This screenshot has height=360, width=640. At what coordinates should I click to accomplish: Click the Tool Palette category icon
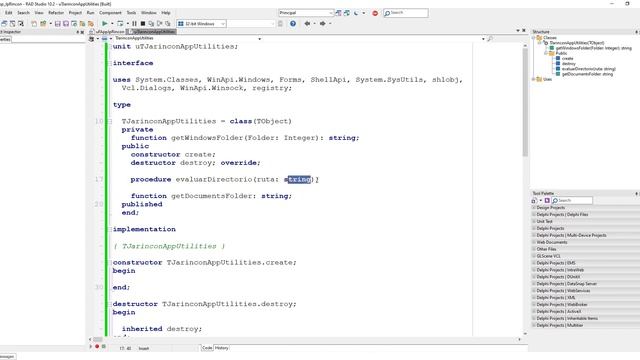click(x=534, y=200)
